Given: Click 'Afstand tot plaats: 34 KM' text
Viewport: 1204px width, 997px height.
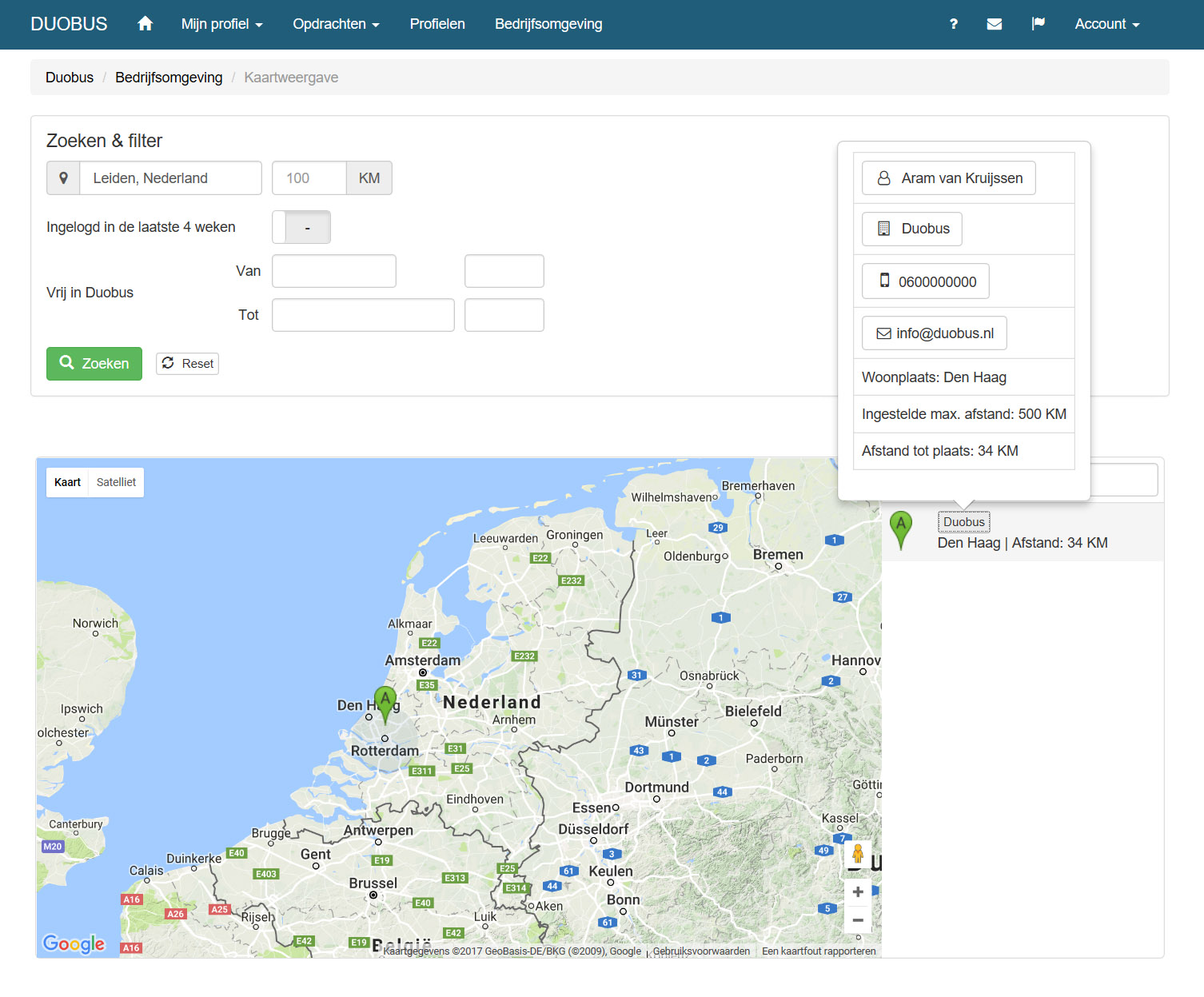Looking at the screenshot, I should point(940,451).
